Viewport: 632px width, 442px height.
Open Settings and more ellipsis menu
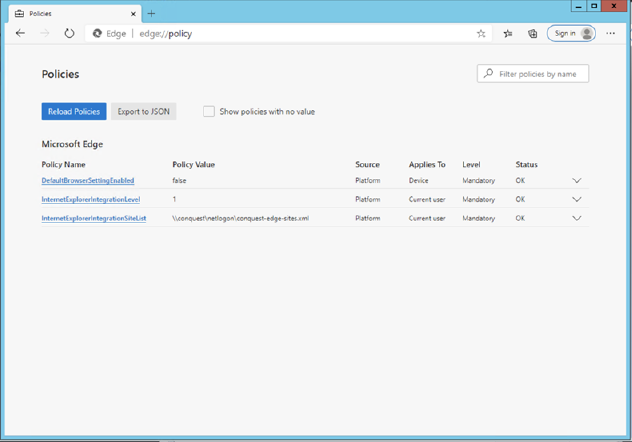pos(611,33)
